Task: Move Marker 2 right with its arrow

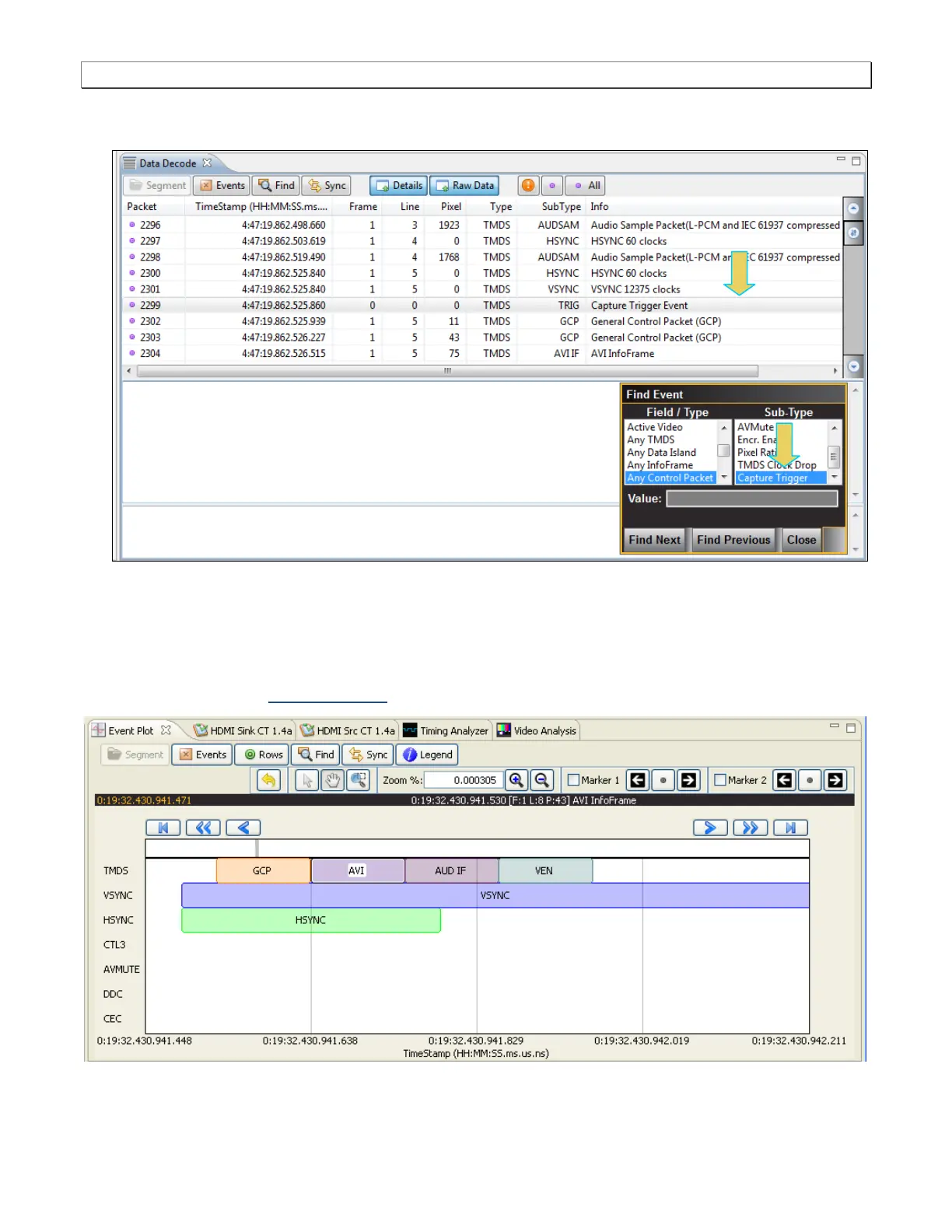Action: pos(835,780)
